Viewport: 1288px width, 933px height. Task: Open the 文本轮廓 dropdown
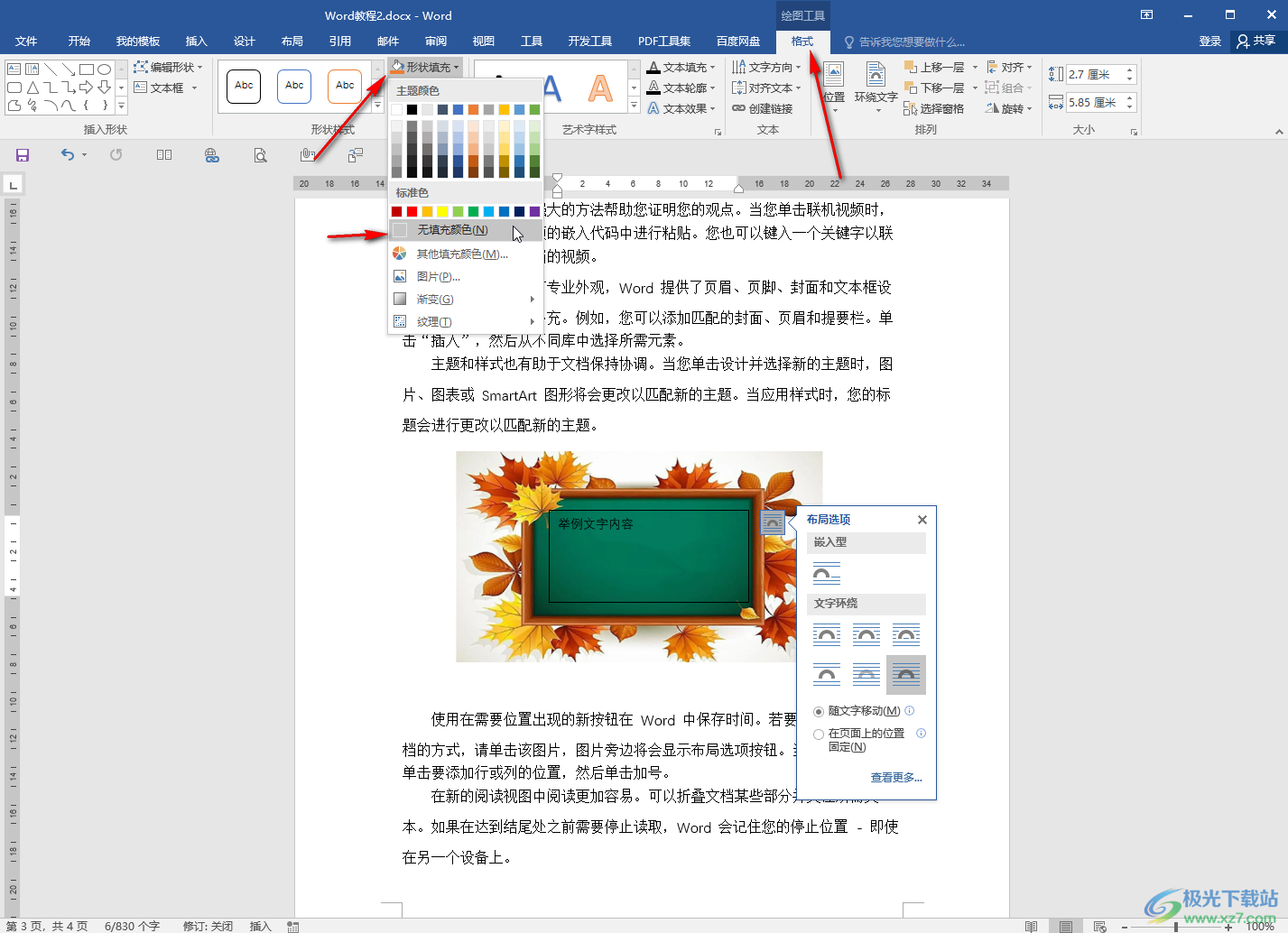pyautogui.click(x=681, y=88)
